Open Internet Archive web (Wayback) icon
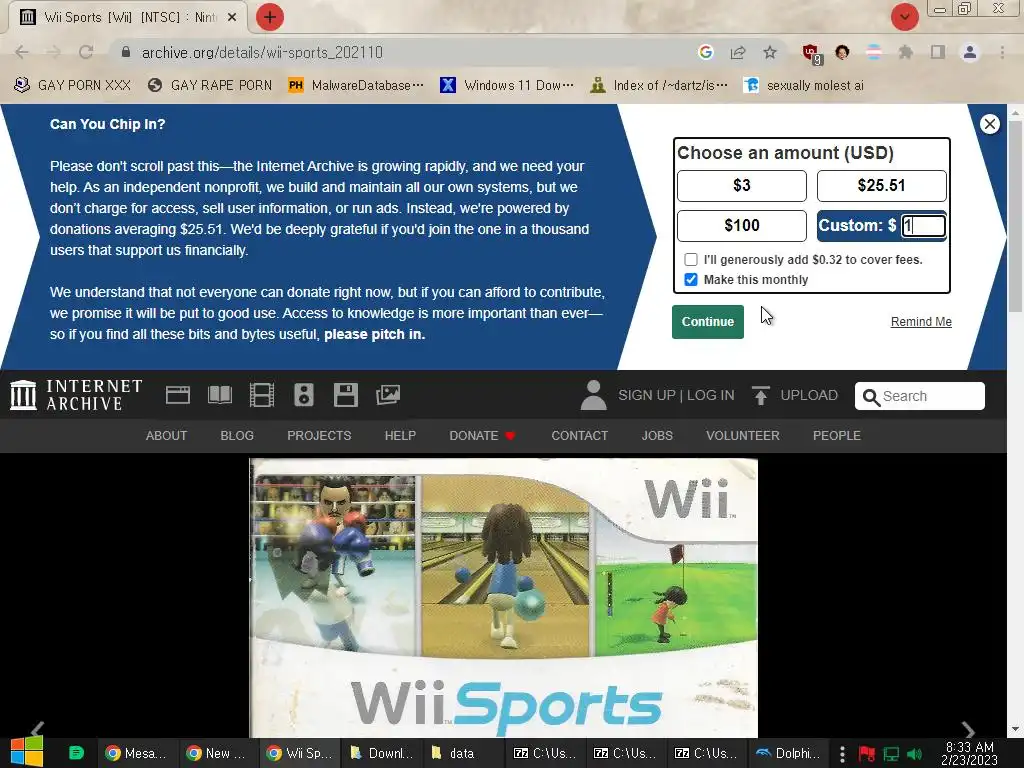Viewport: 1024px width, 768px height. point(178,395)
